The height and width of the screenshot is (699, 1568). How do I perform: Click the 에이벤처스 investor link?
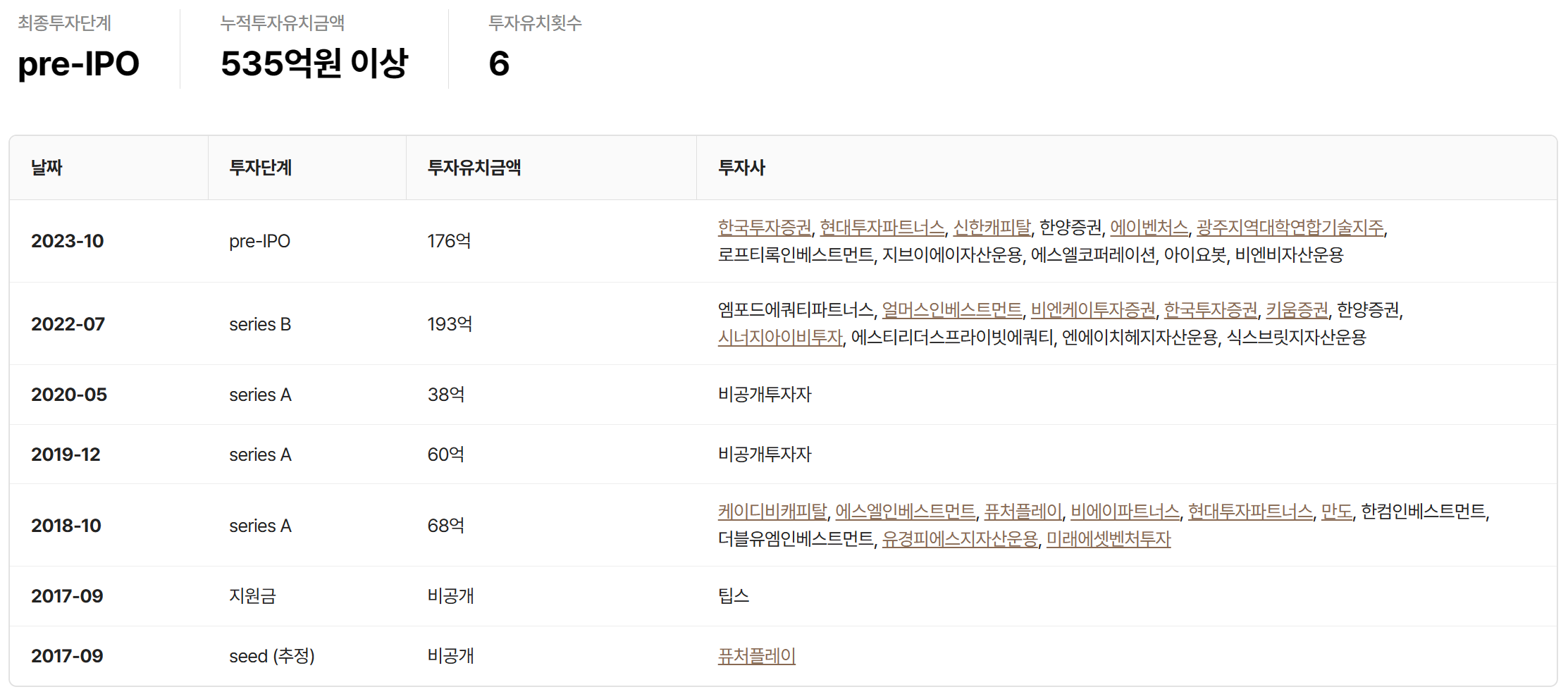coord(1149,228)
